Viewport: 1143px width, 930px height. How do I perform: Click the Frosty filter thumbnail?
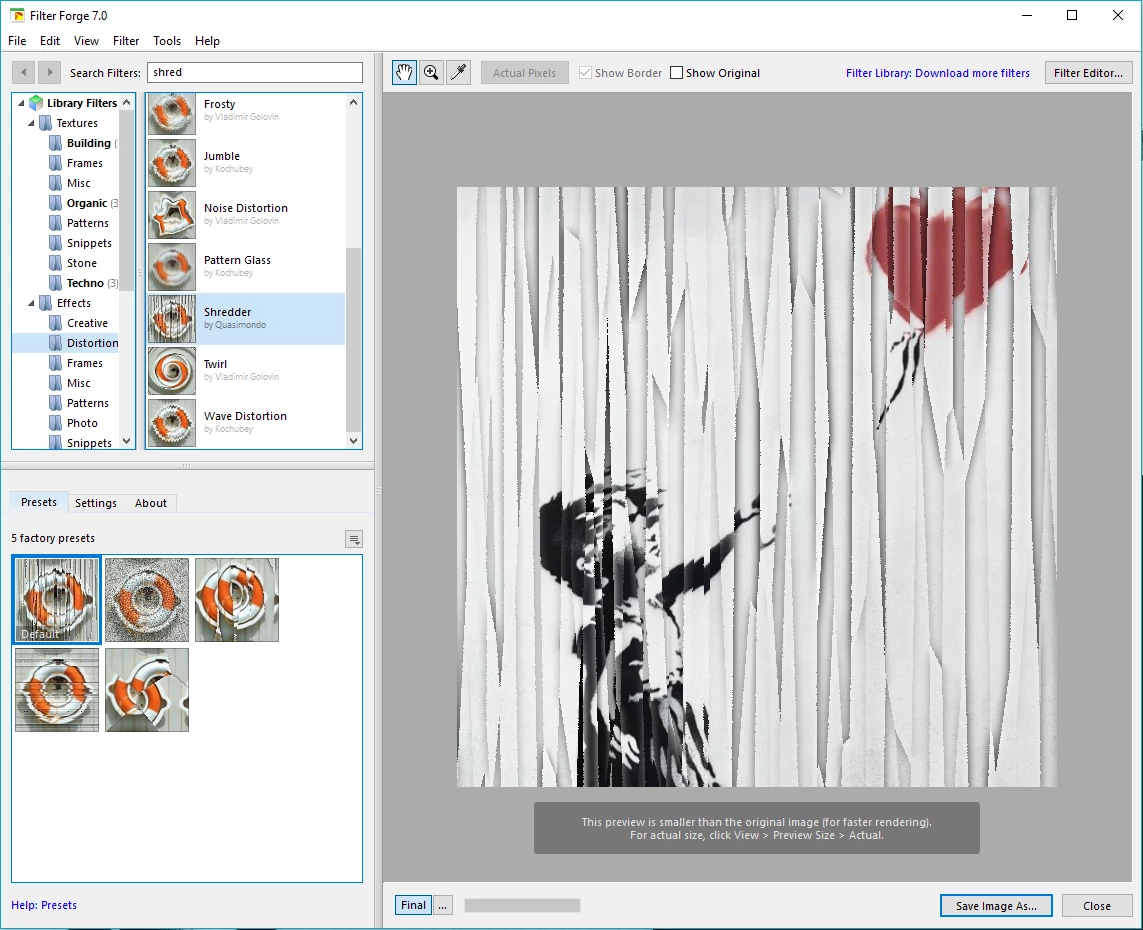pyautogui.click(x=172, y=112)
